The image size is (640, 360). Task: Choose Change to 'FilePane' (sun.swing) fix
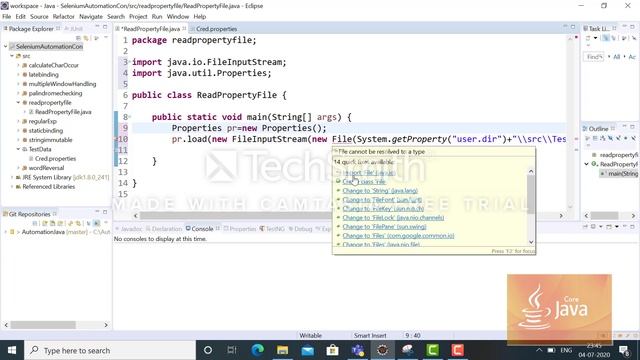coord(384,227)
